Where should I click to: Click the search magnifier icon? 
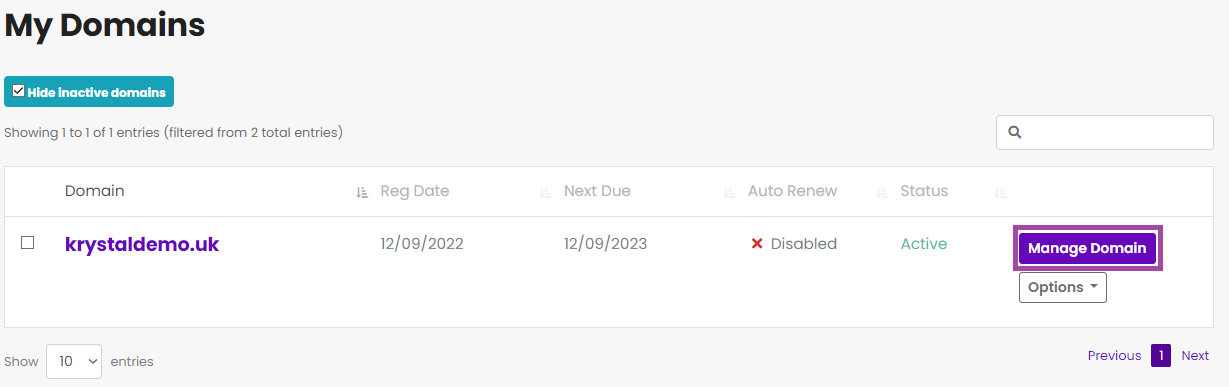tap(1014, 132)
